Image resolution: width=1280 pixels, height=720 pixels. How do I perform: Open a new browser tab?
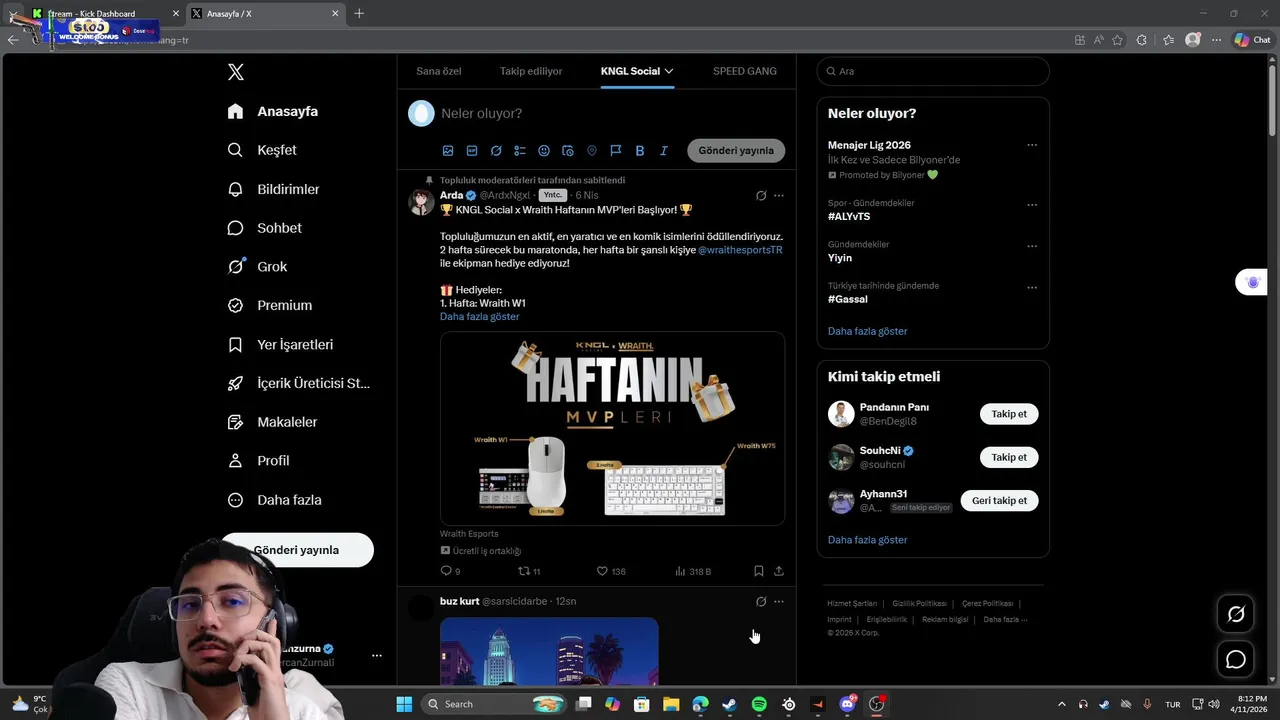pyautogui.click(x=359, y=13)
